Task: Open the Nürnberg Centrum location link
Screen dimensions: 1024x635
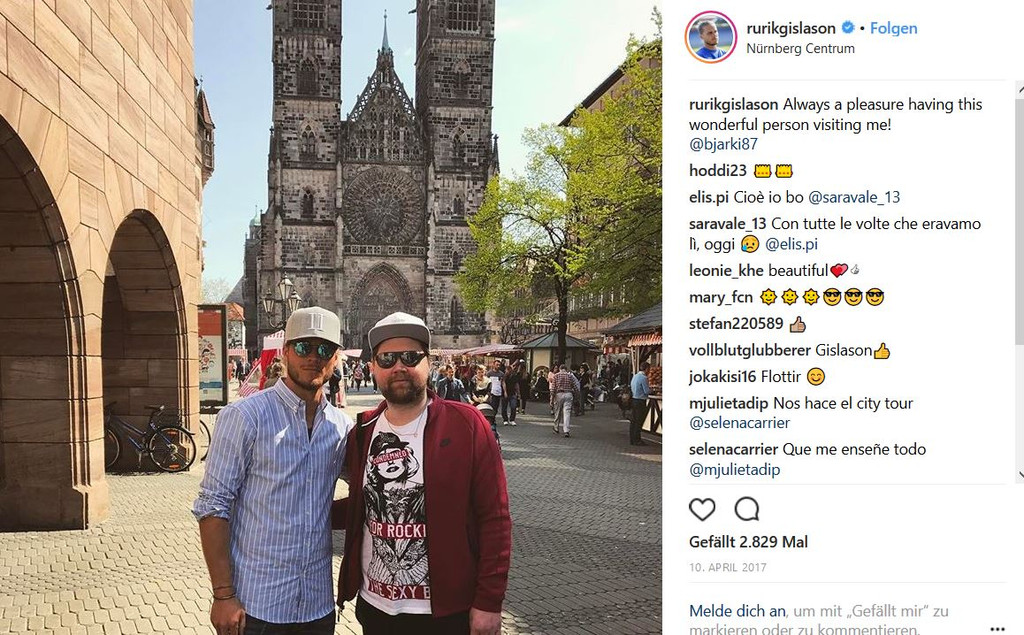Action: [x=800, y=48]
